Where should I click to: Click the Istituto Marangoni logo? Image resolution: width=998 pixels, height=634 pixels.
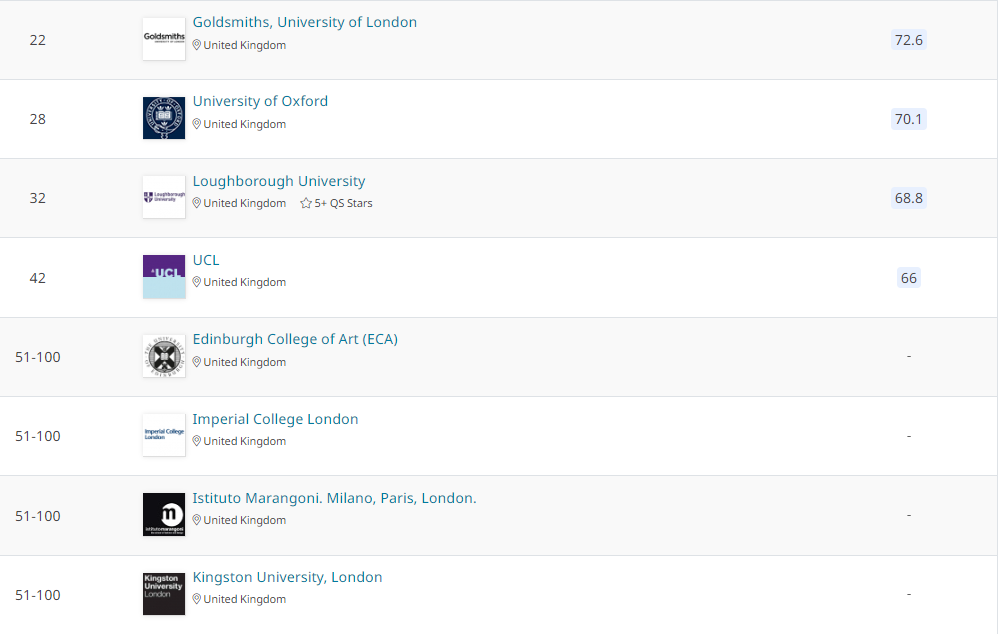(164, 514)
